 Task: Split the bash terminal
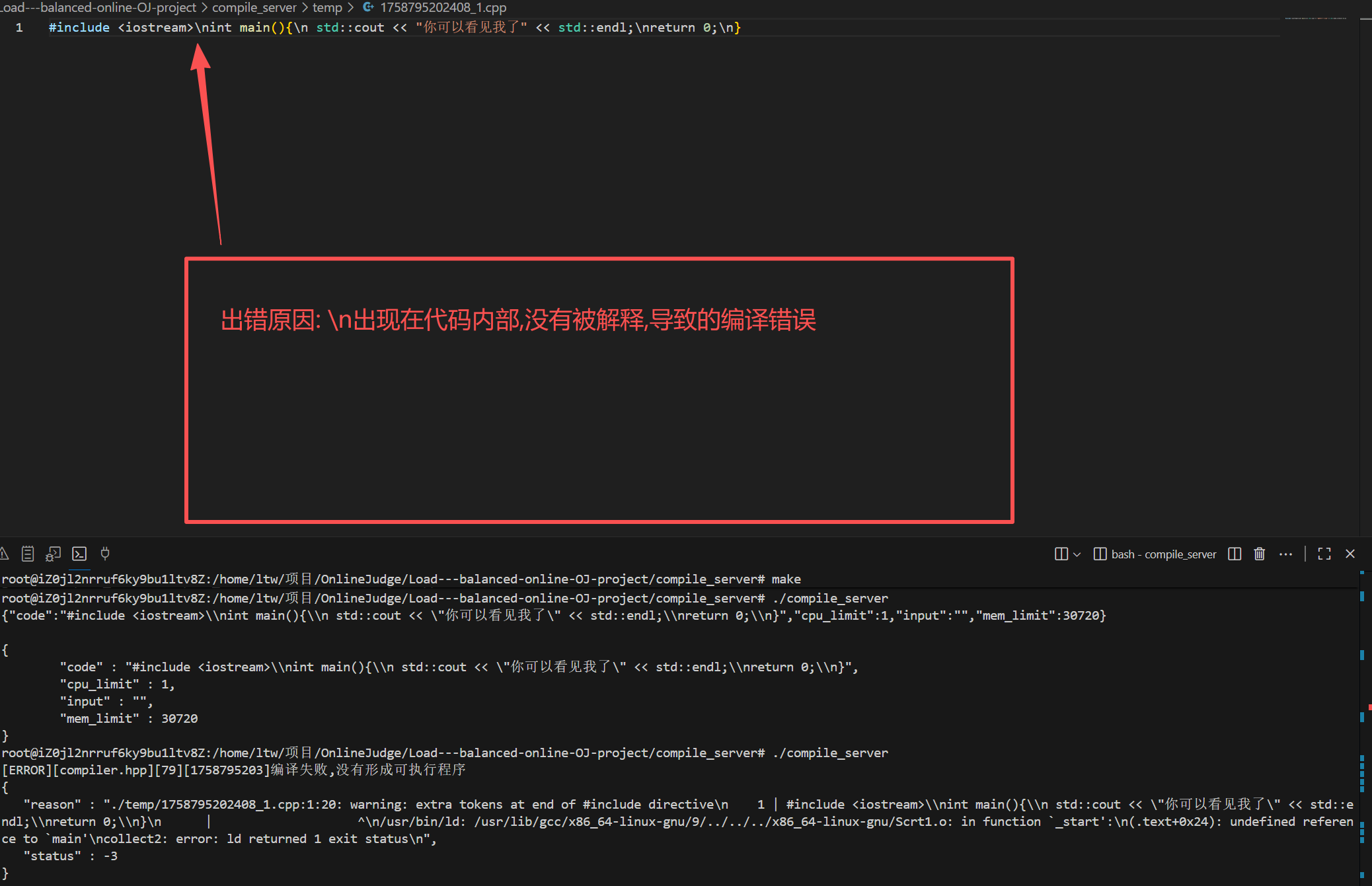click(x=1234, y=554)
